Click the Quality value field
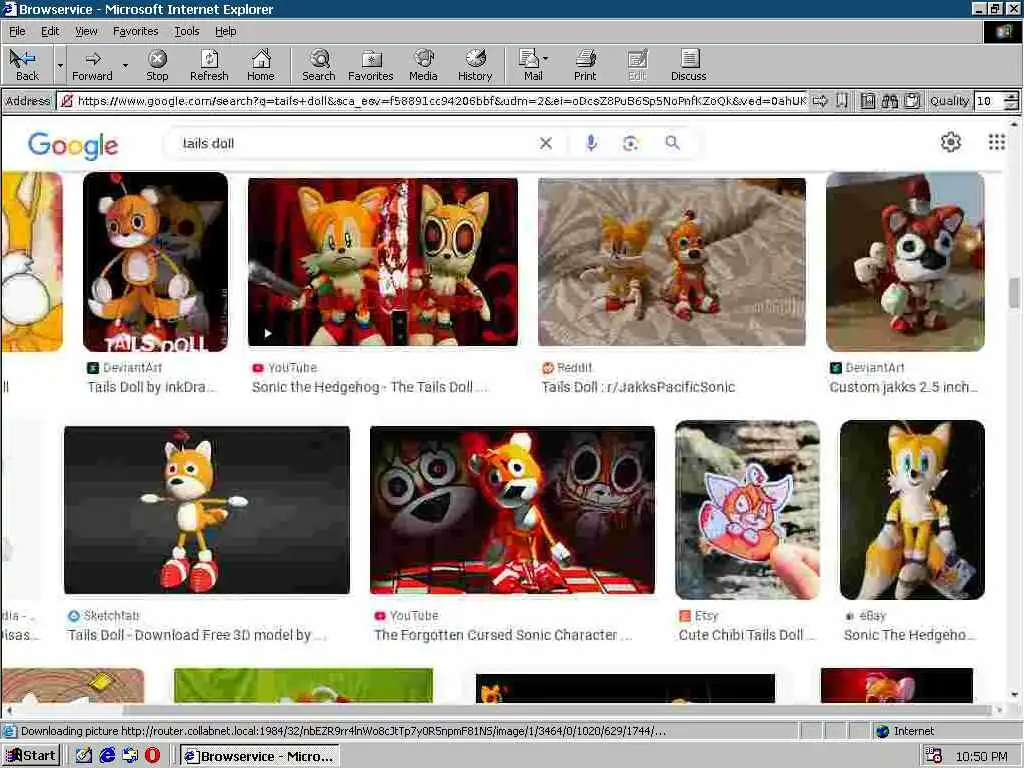1024x768 pixels. click(989, 101)
